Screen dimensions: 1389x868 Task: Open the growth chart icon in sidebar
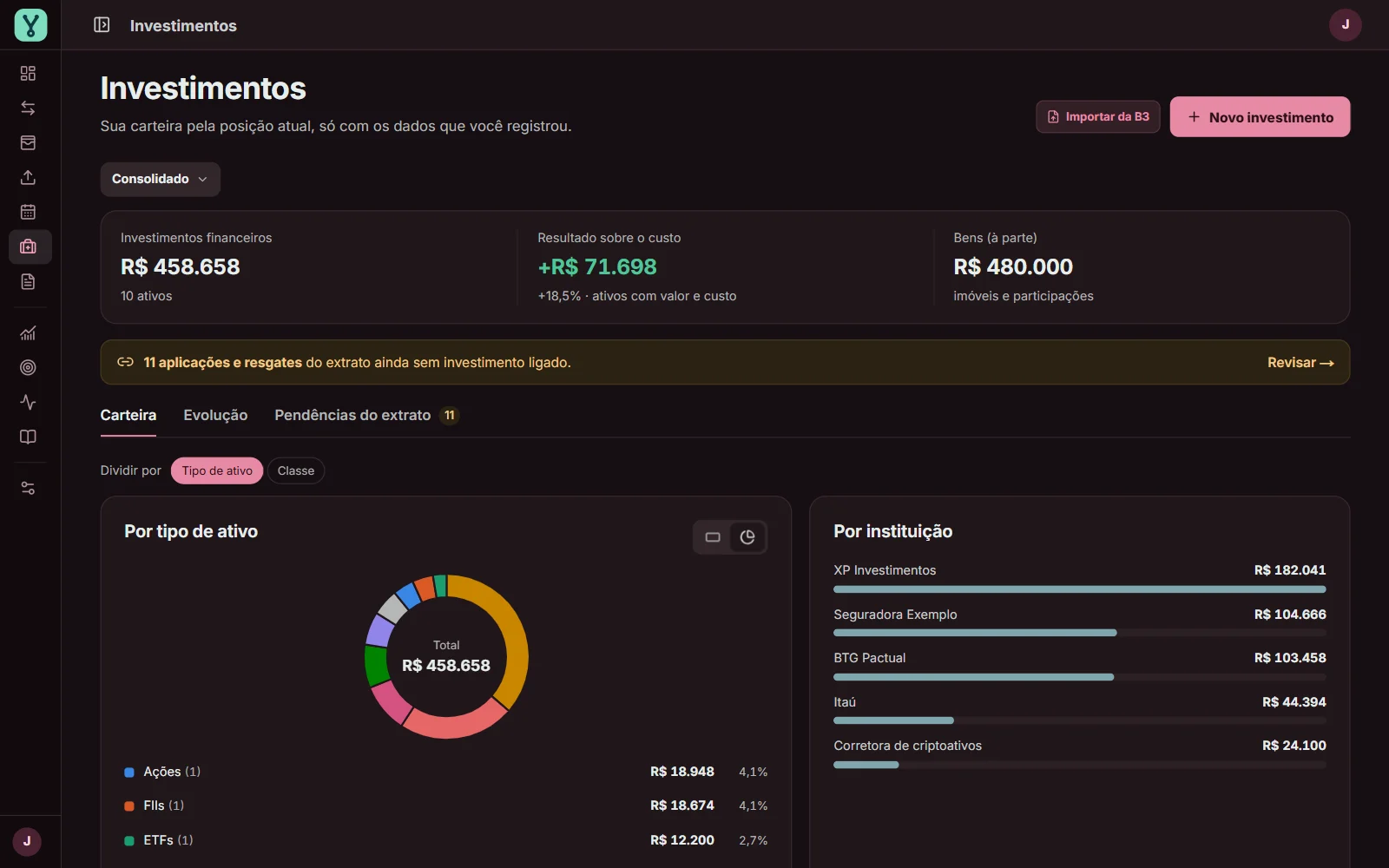28,333
